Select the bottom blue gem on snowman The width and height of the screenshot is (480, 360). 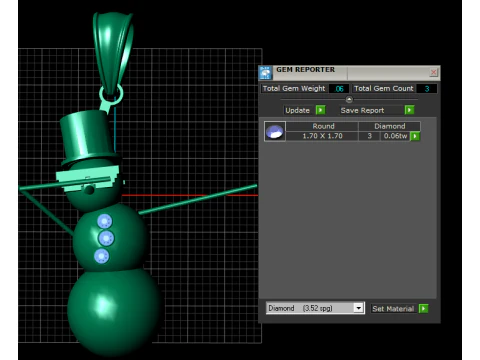coord(102,256)
